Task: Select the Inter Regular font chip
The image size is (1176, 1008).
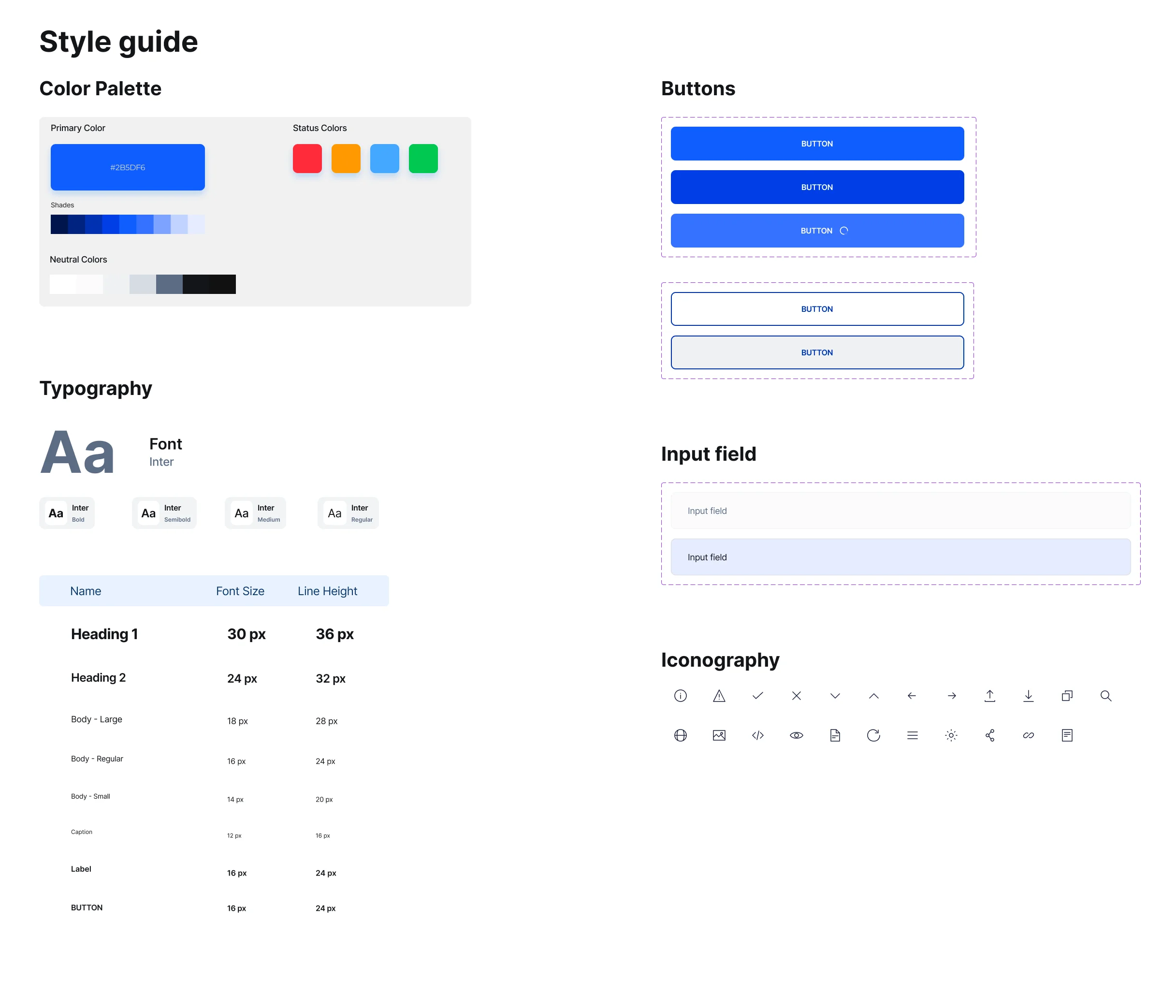Action: click(348, 513)
